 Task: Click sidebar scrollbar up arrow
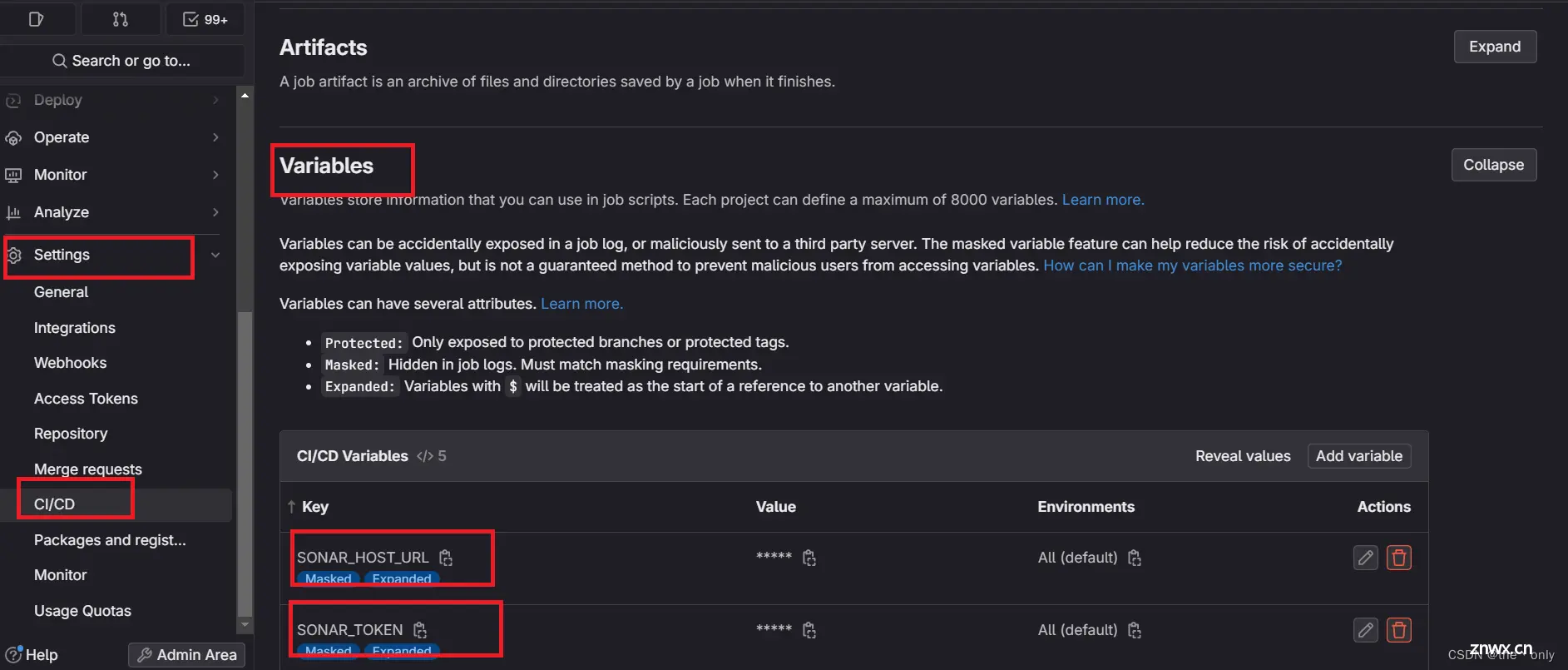point(245,96)
